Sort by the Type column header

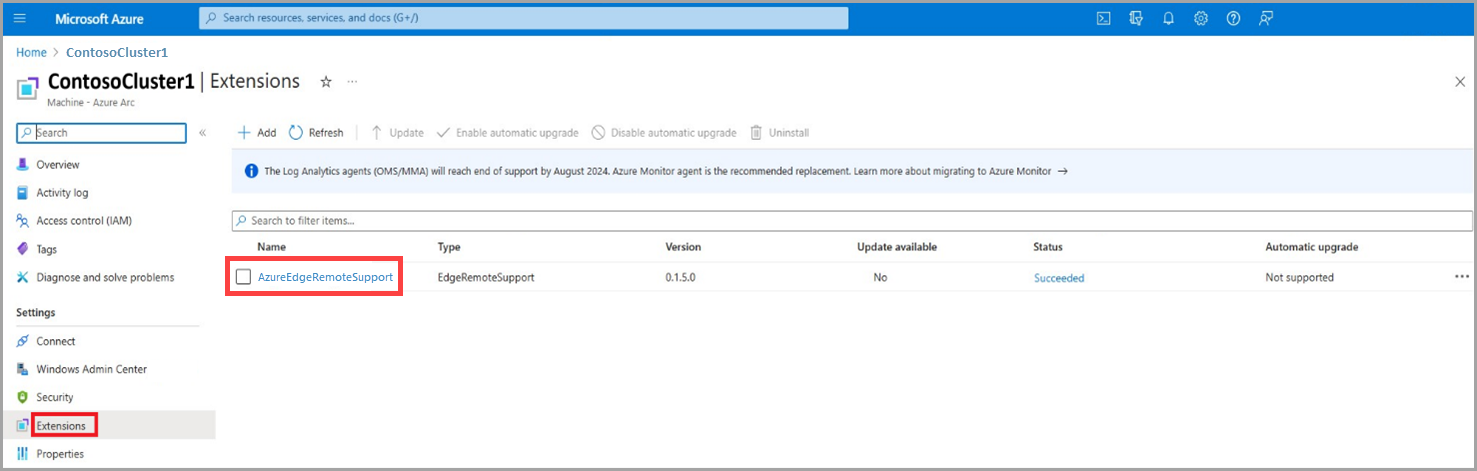tap(449, 247)
